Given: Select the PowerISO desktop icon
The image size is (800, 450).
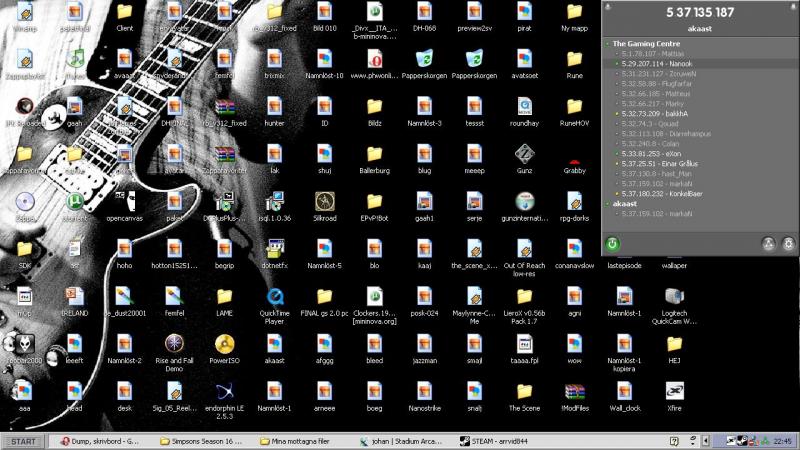Looking at the screenshot, I should pos(223,345).
